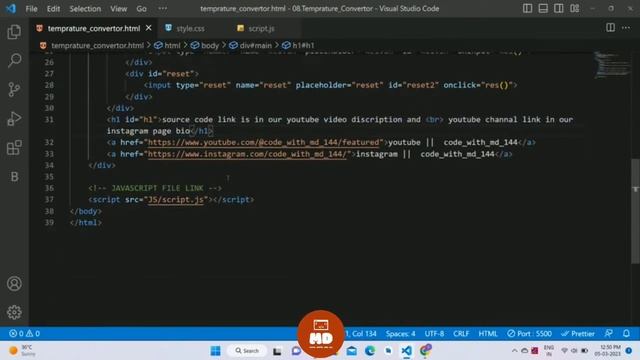Click the Prettier status item
Image resolution: width=640 pixels, height=360 pixels.
click(x=578, y=333)
